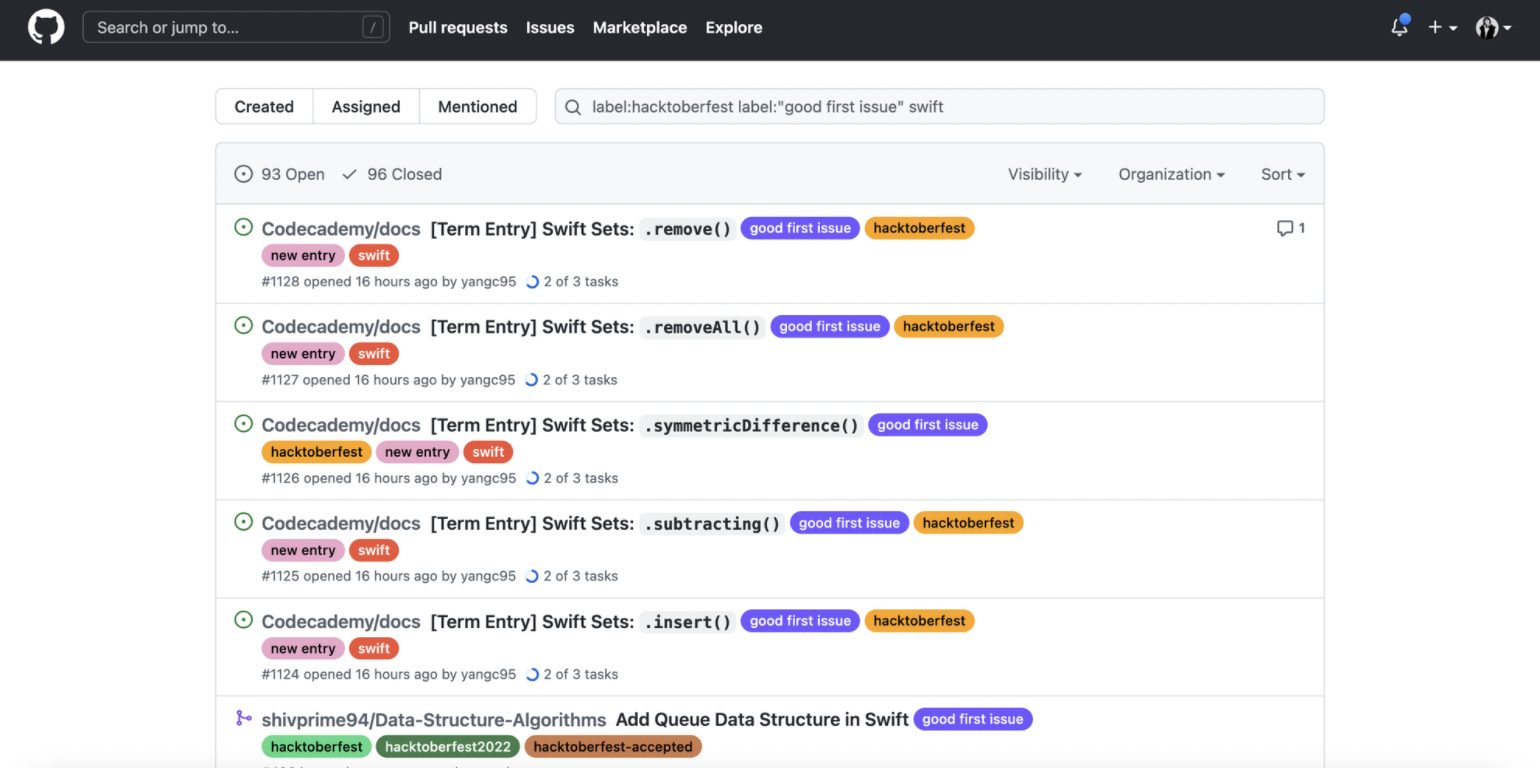Open the user avatar menu
The image size is (1540, 774).
tap(1493, 28)
